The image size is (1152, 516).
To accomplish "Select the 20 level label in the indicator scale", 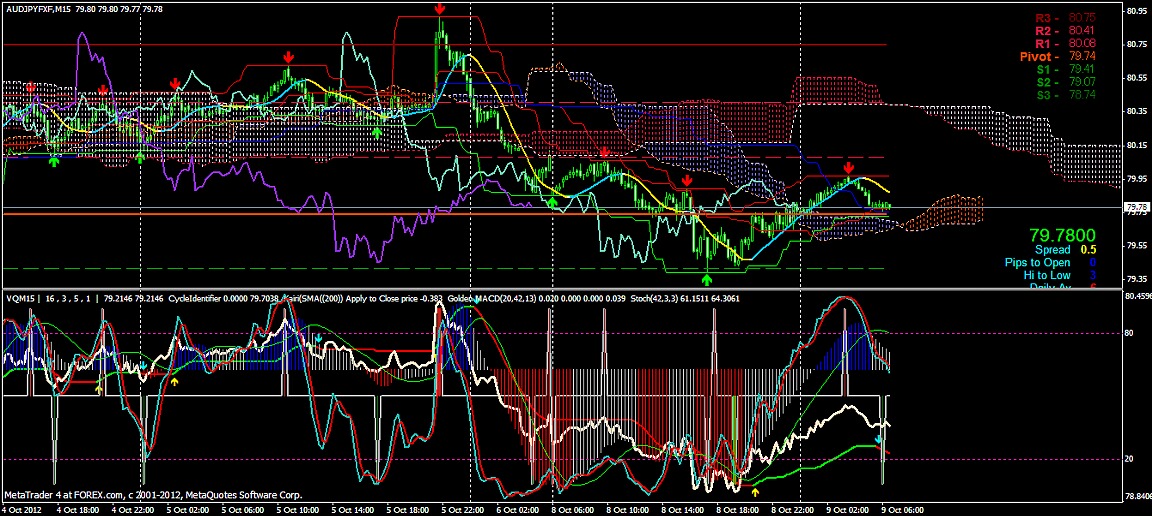I will click(1129, 459).
